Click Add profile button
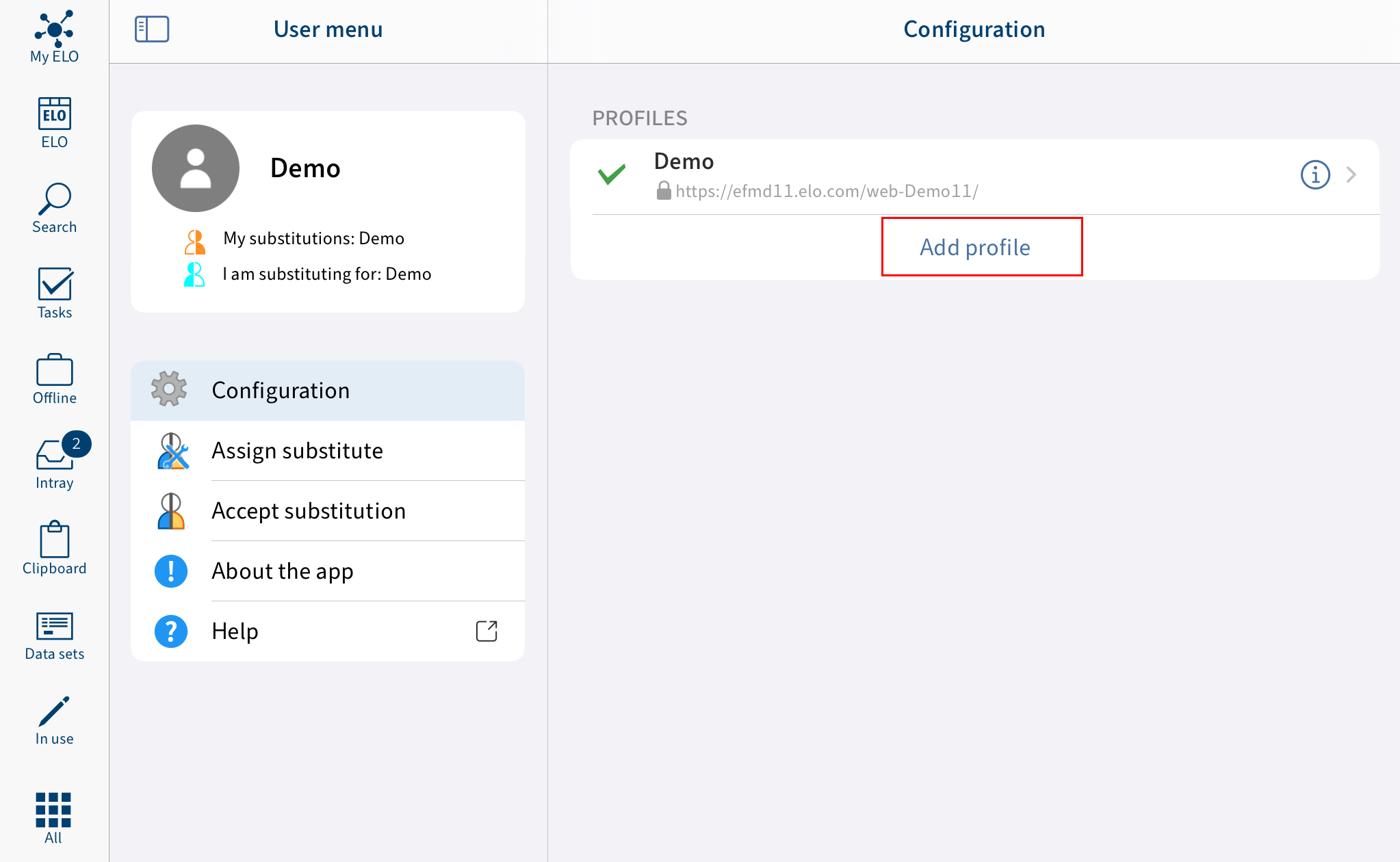The width and height of the screenshot is (1400, 862). 975,246
